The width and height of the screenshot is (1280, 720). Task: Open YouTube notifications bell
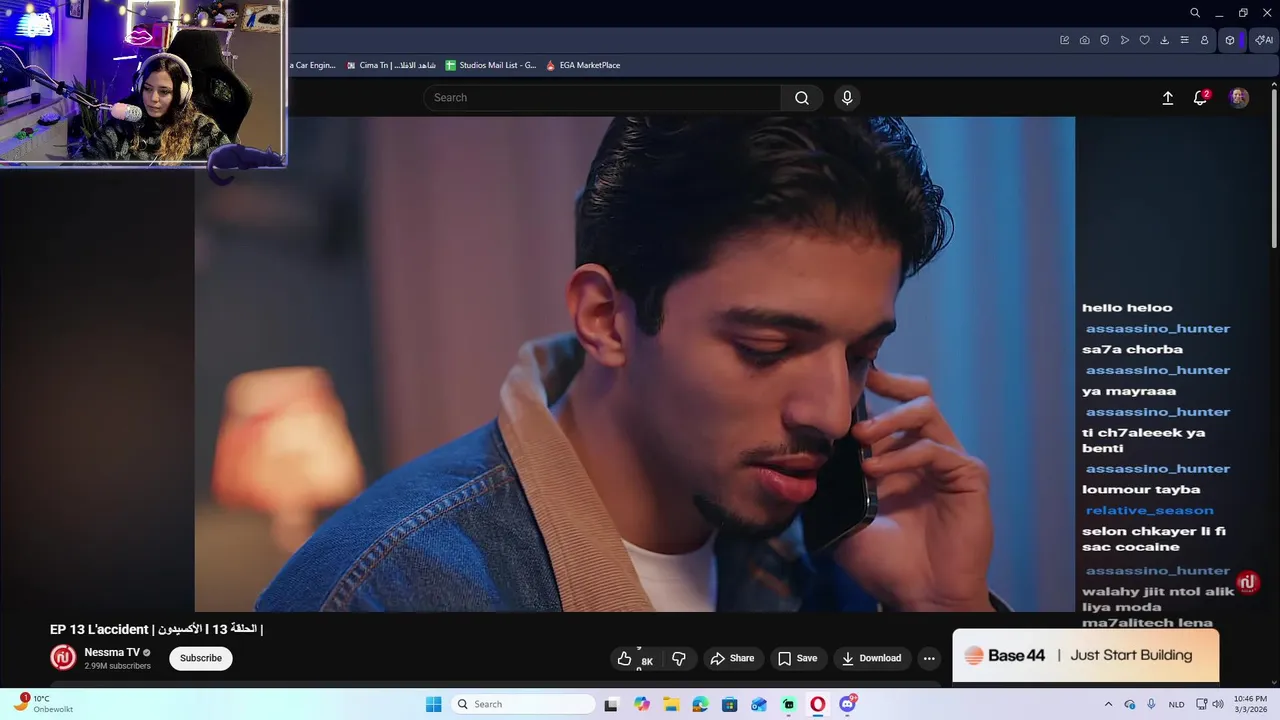(x=1201, y=98)
